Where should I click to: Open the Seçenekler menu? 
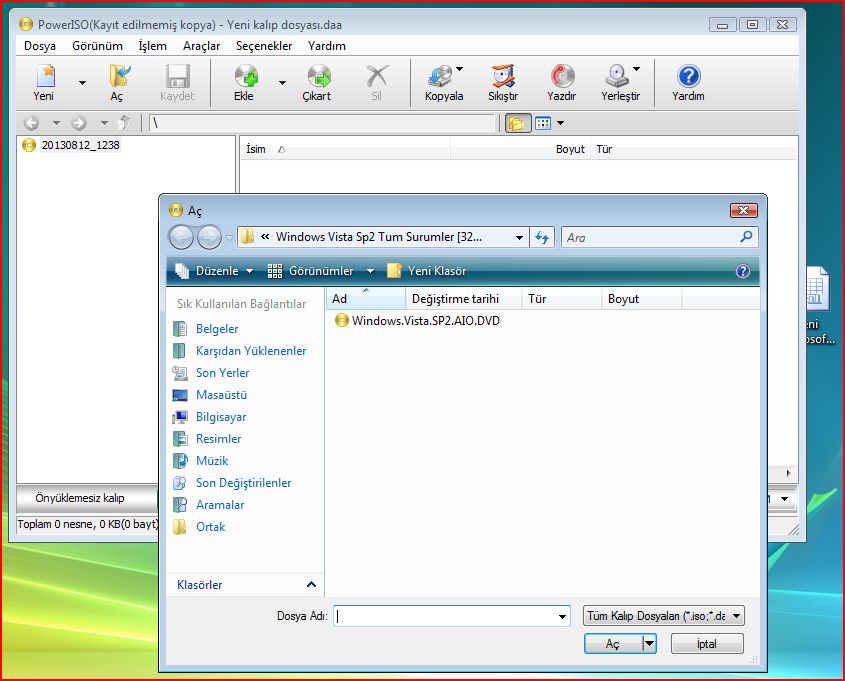point(264,46)
